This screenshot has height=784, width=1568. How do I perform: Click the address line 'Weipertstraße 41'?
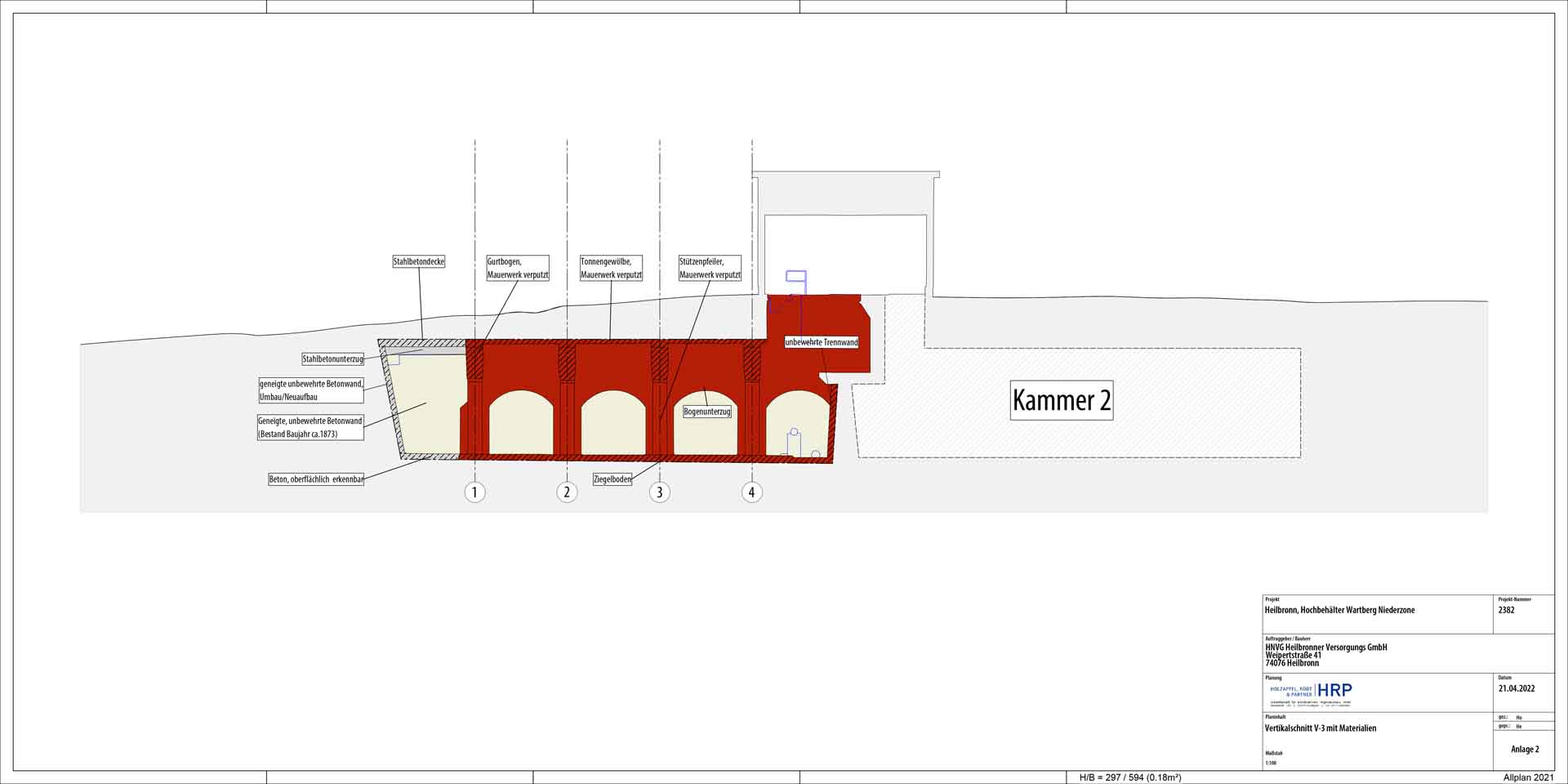click(1293, 655)
